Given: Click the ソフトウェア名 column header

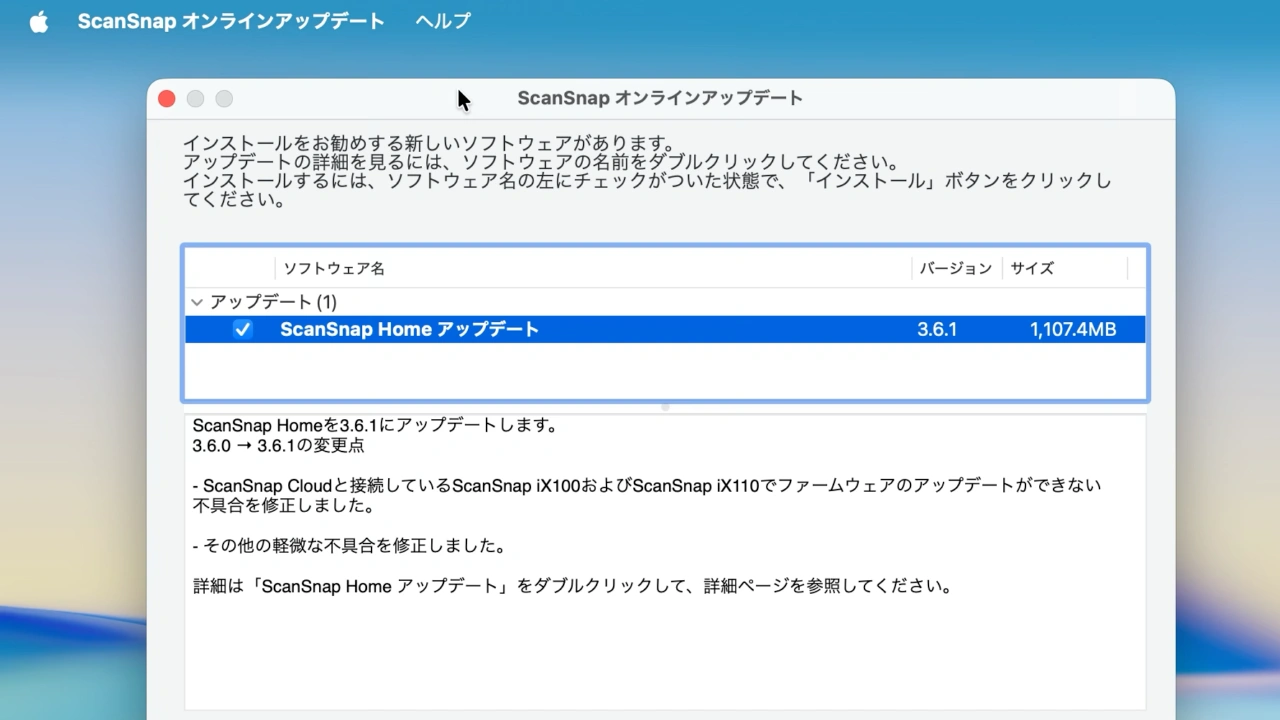Looking at the screenshot, I should (x=333, y=268).
